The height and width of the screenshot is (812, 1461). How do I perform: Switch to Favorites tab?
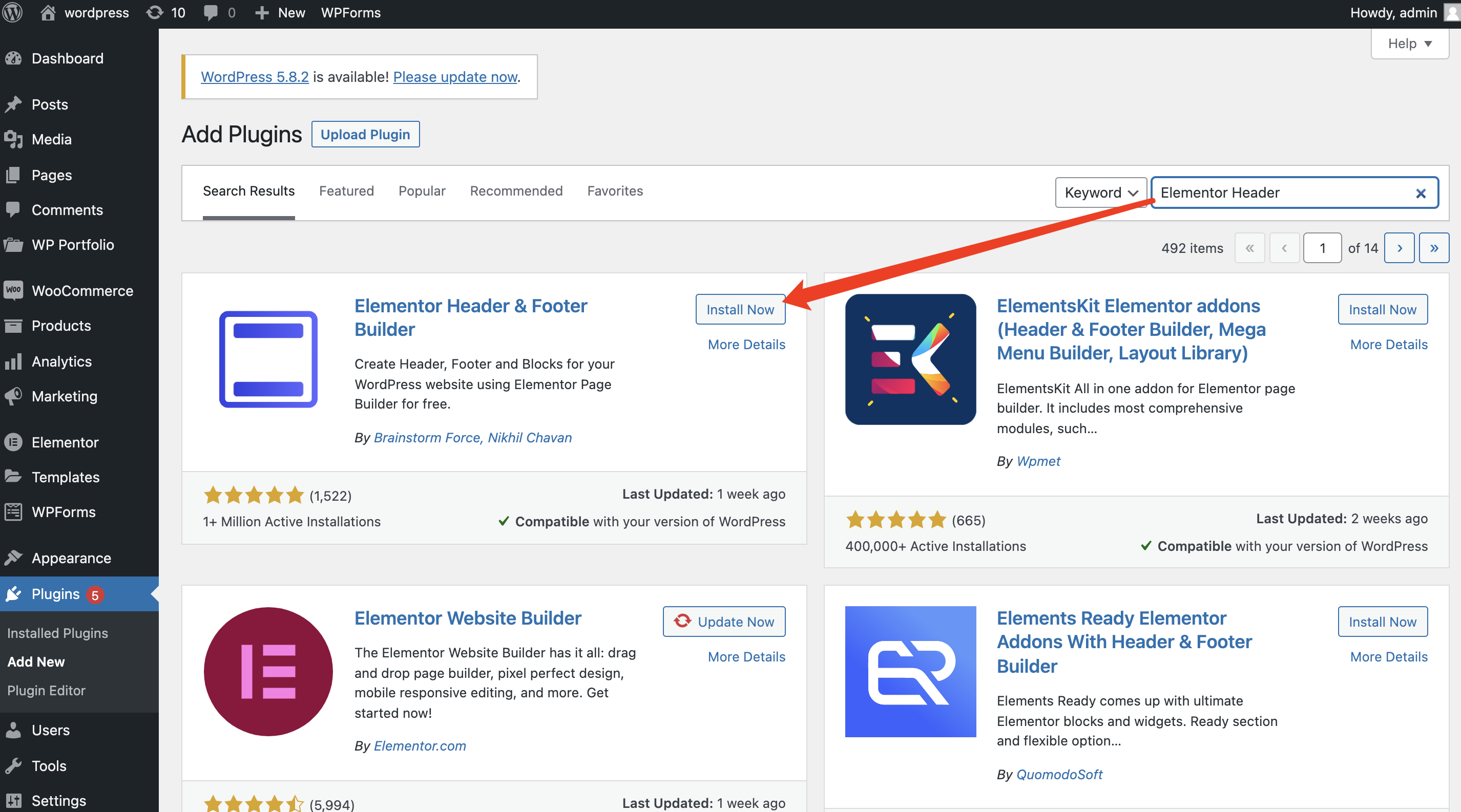pyautogui.click(x=615, y=191)
